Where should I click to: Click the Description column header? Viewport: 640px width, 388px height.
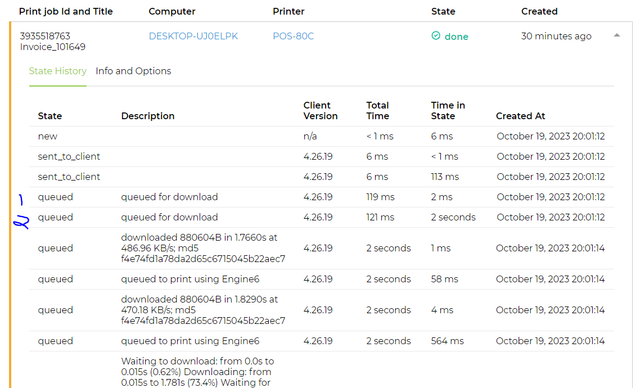pos(148,116)
